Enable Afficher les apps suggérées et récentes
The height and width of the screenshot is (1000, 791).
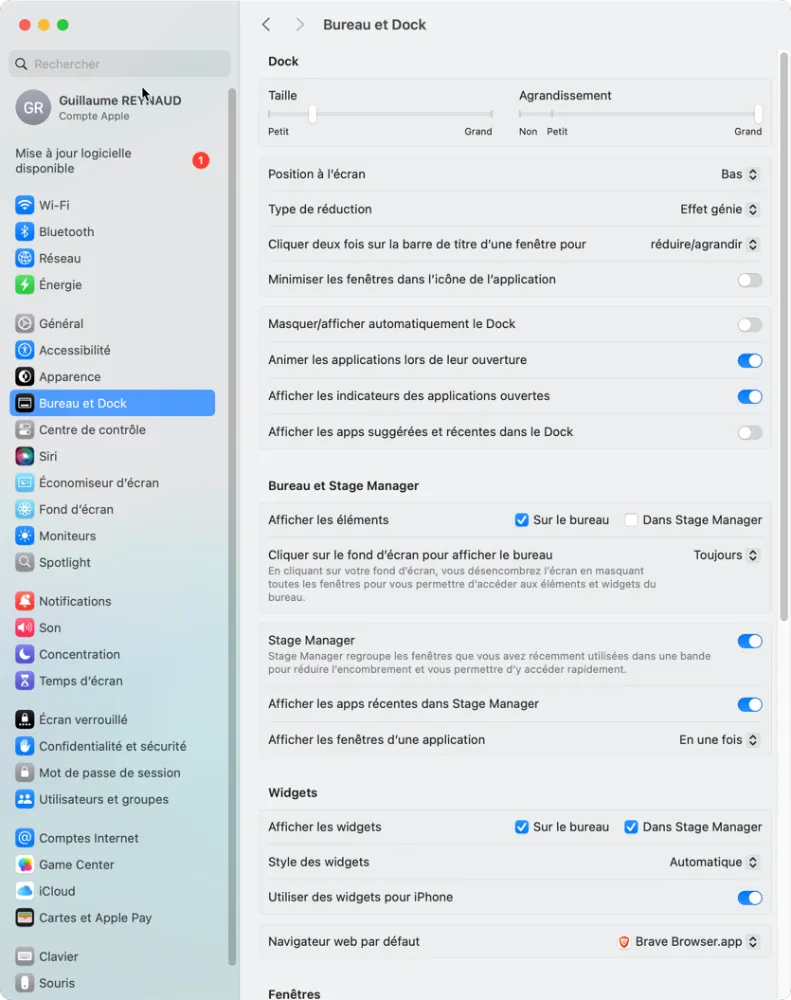[750, 433]
